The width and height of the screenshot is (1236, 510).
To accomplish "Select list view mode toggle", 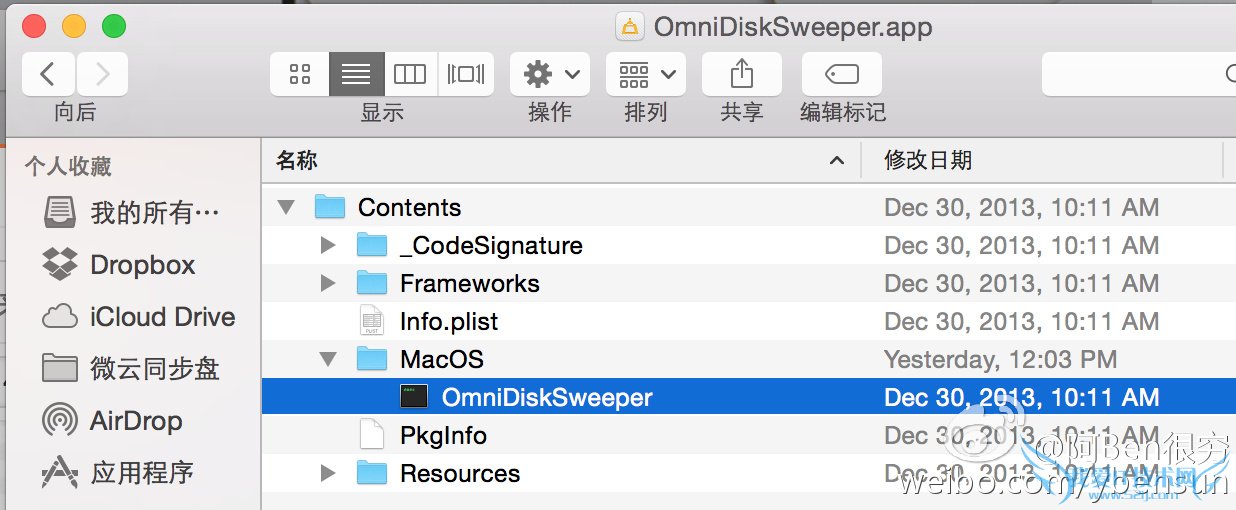I will pos(356,74).
